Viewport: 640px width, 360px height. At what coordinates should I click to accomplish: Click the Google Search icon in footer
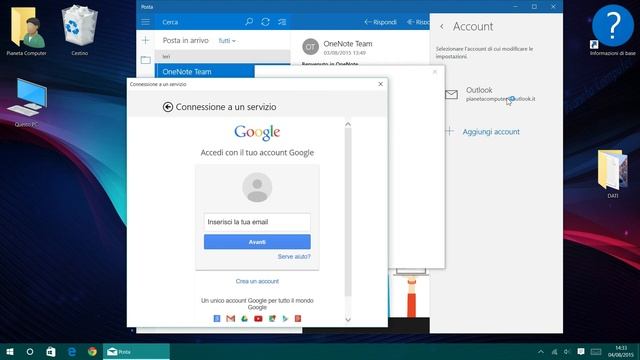click(x=217, y=318)
